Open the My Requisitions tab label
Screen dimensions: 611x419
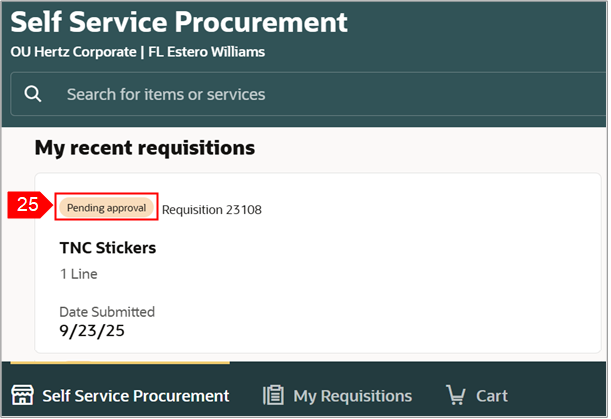(x=352, y=395)
